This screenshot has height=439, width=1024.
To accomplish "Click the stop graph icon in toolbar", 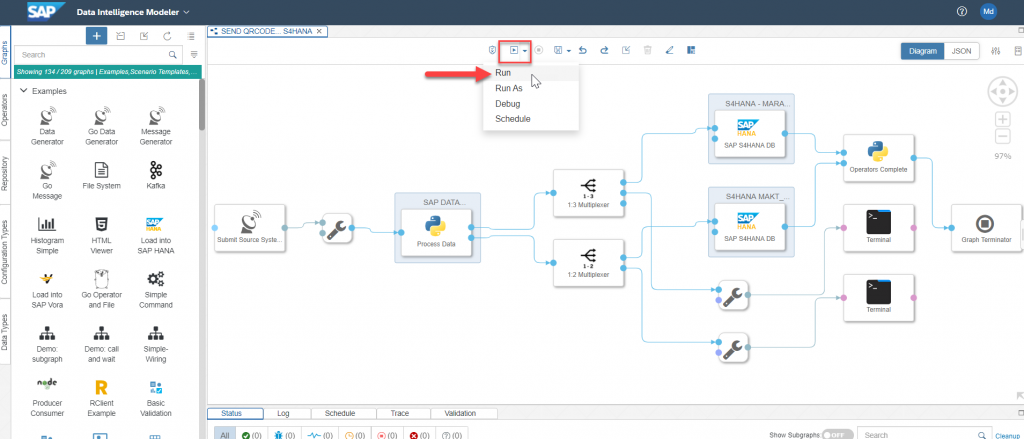I will click(x=539, y=50).
